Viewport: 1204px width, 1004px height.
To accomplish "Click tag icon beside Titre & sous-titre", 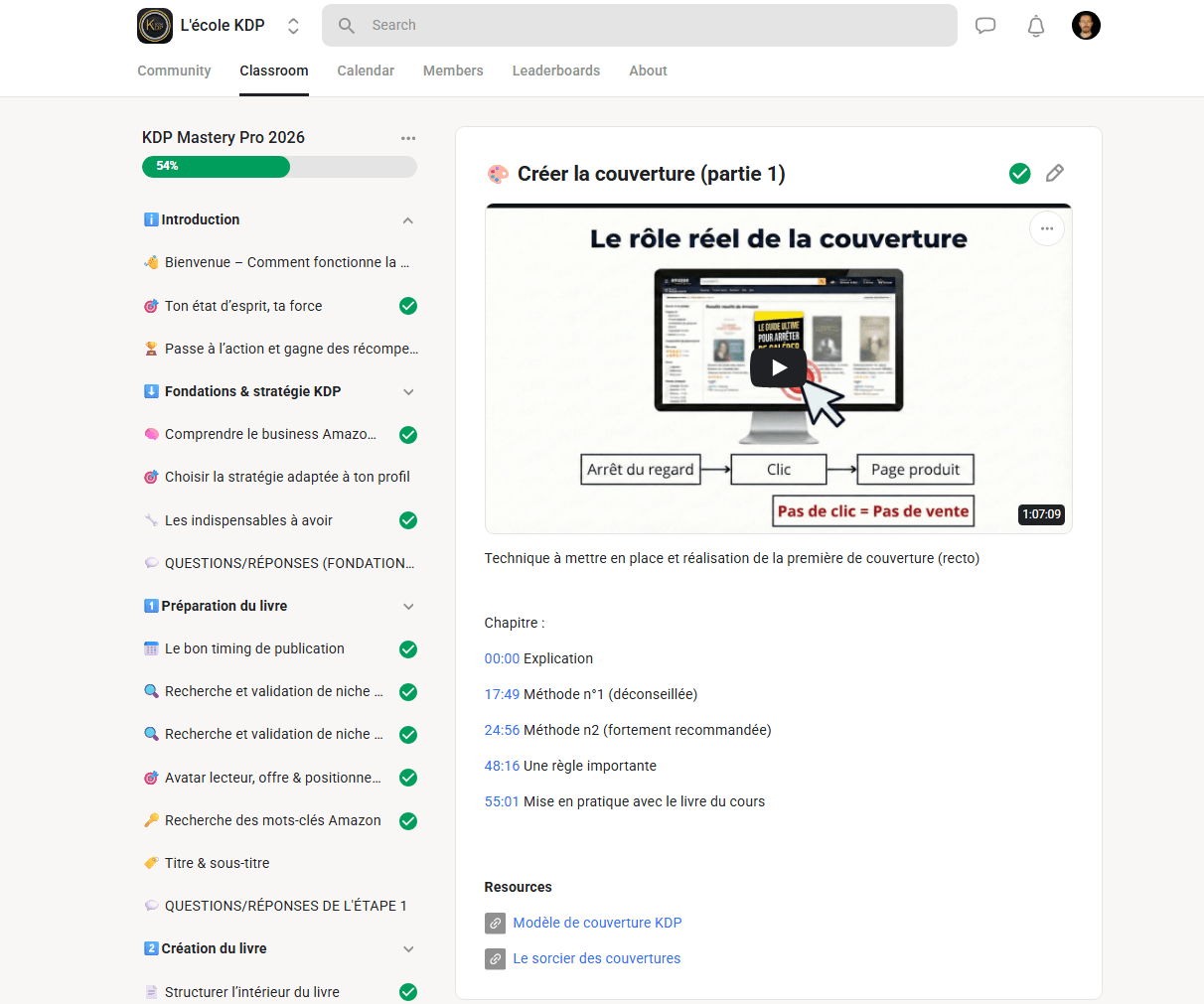I will click(151, 863).
